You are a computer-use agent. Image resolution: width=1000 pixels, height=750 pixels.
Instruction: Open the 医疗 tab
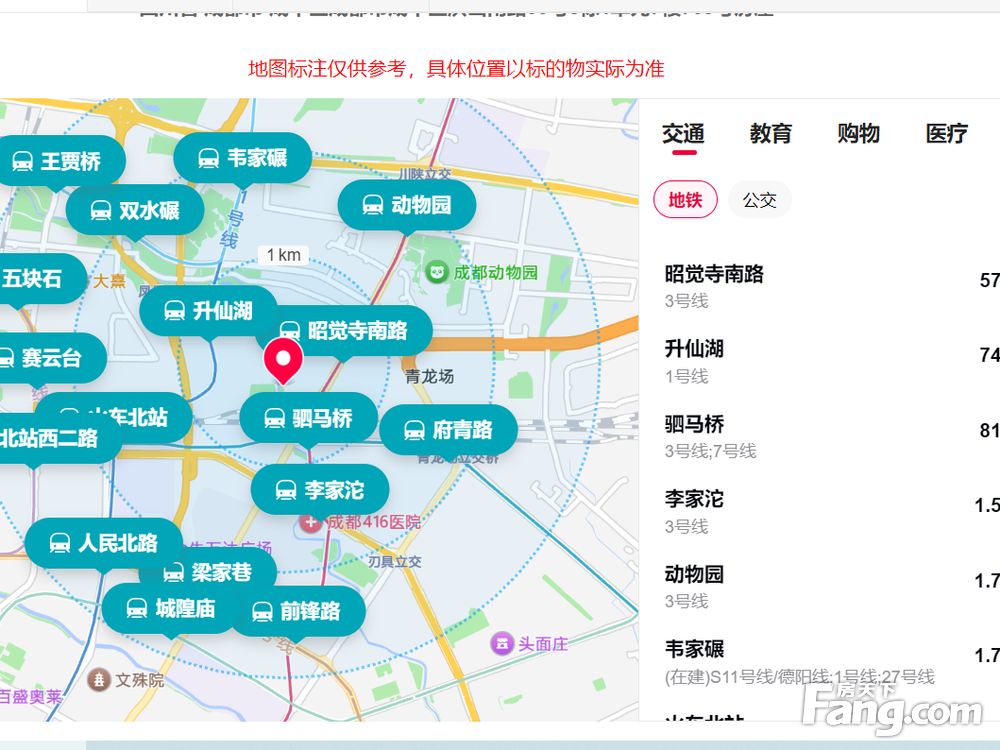pyautogui.click(x=946, y=134)
